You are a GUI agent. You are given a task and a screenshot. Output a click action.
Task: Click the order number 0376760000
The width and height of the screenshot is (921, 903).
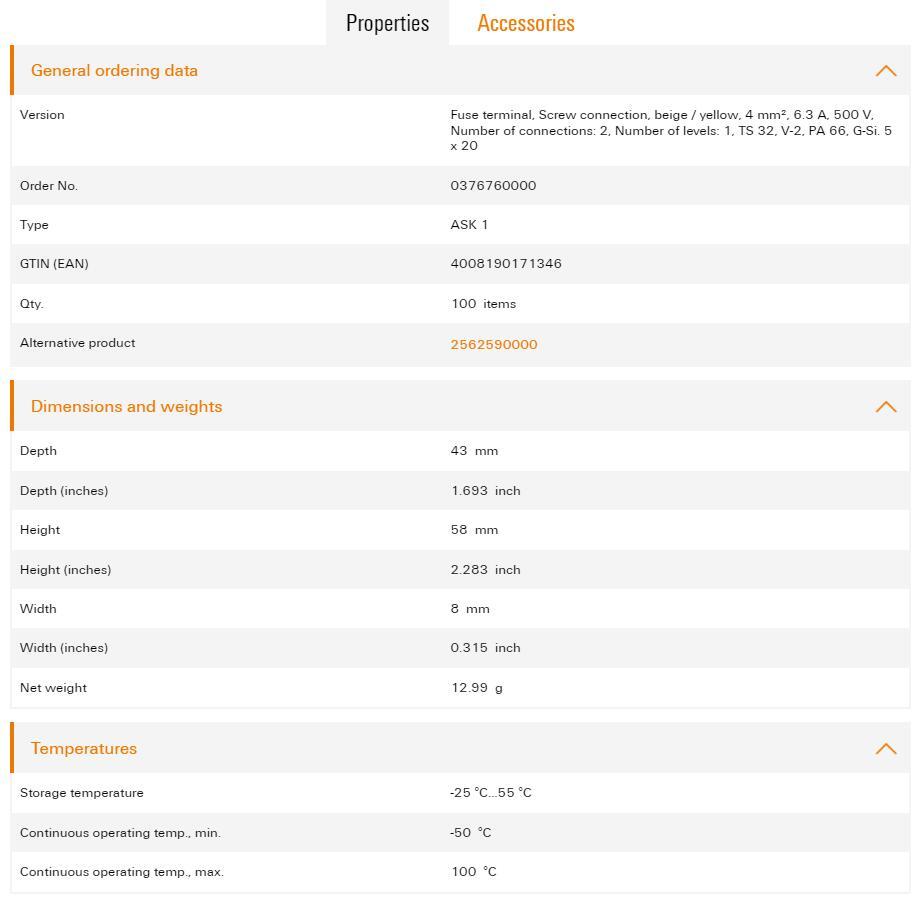pyautogui.click(x=493, y=186)
